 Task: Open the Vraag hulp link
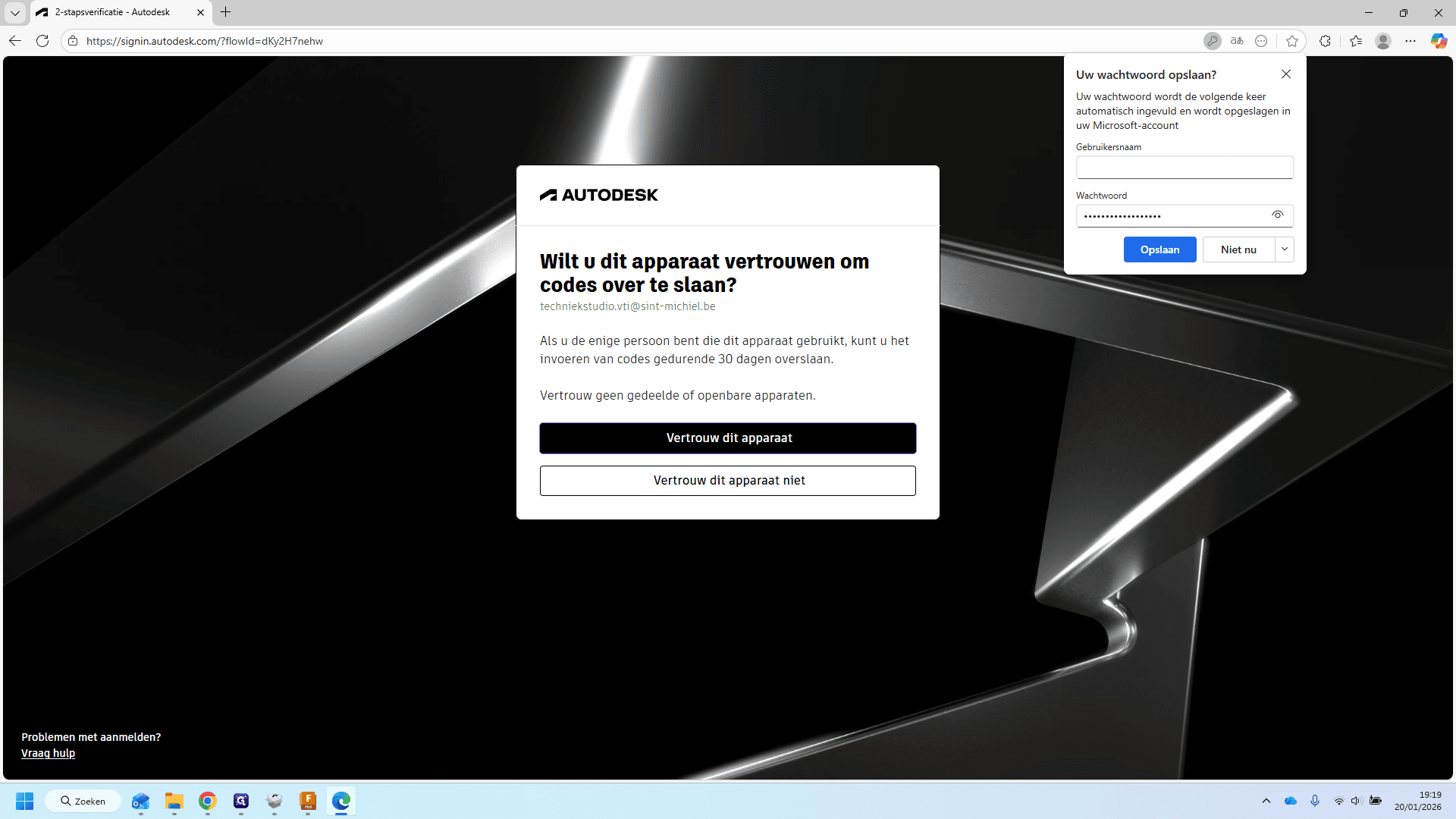(48, 753)
